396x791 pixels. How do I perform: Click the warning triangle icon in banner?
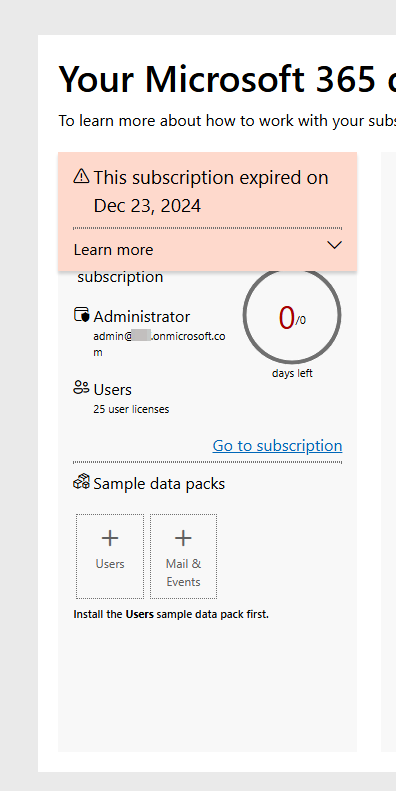pos(81,176)
